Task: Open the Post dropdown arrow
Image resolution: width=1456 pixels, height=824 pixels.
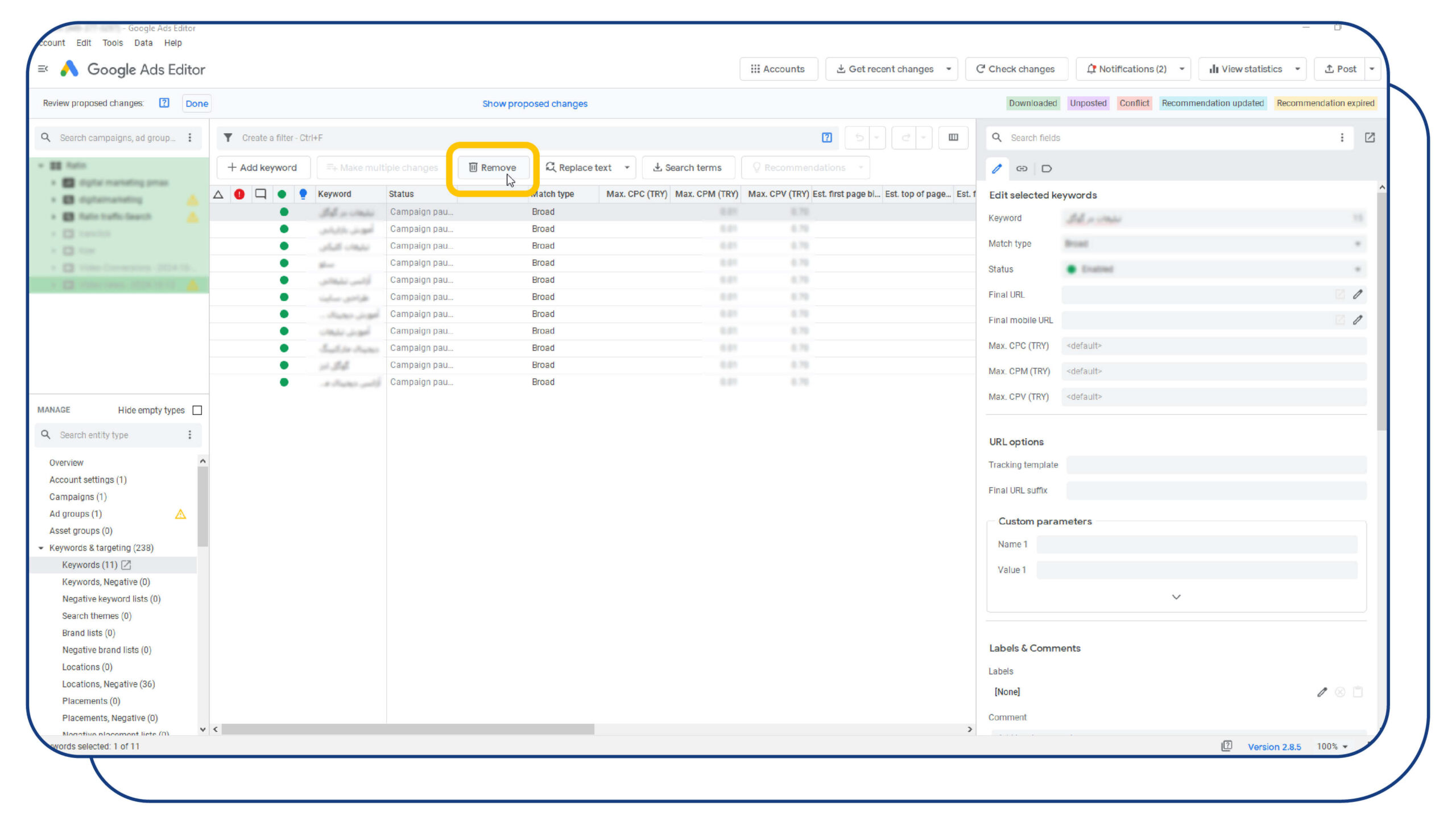Action: [x=1372, y=69]
